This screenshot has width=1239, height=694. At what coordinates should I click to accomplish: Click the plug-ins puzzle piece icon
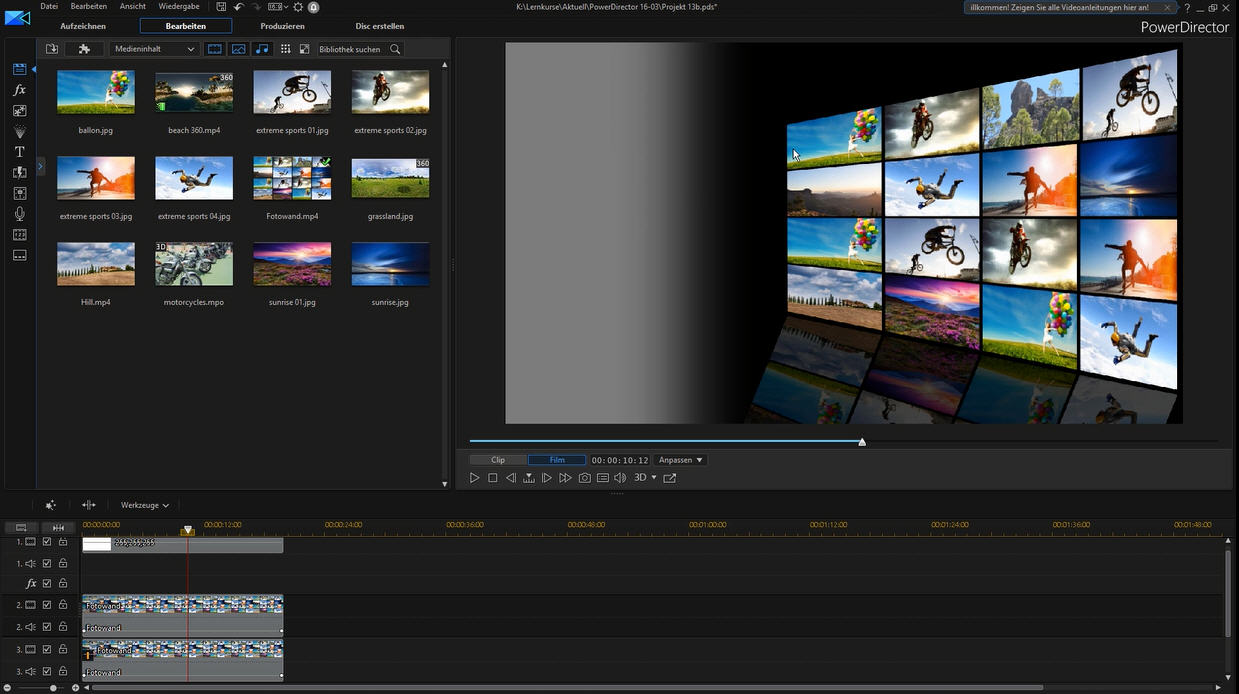click(84, 49)
